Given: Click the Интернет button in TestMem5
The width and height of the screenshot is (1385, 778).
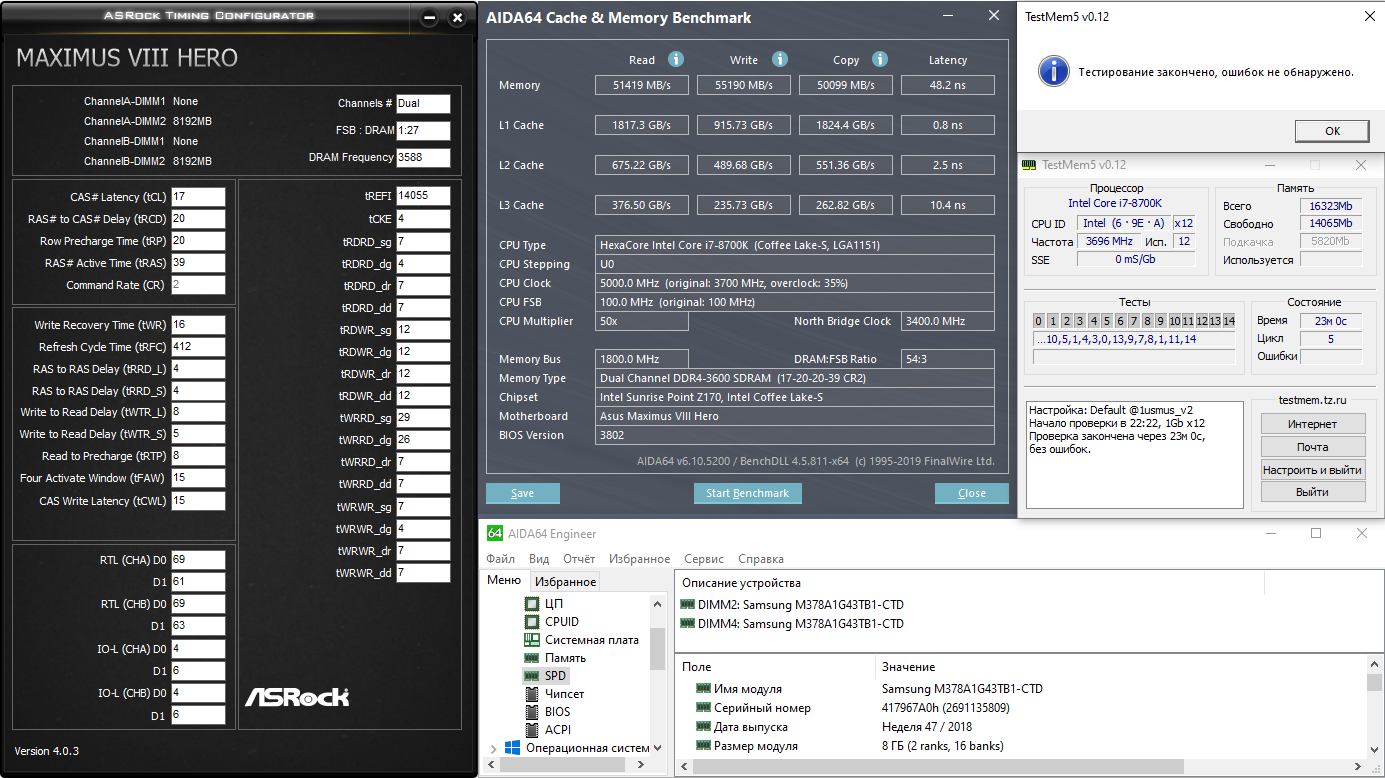Looking at the screenshot, I should point(1313,424).
